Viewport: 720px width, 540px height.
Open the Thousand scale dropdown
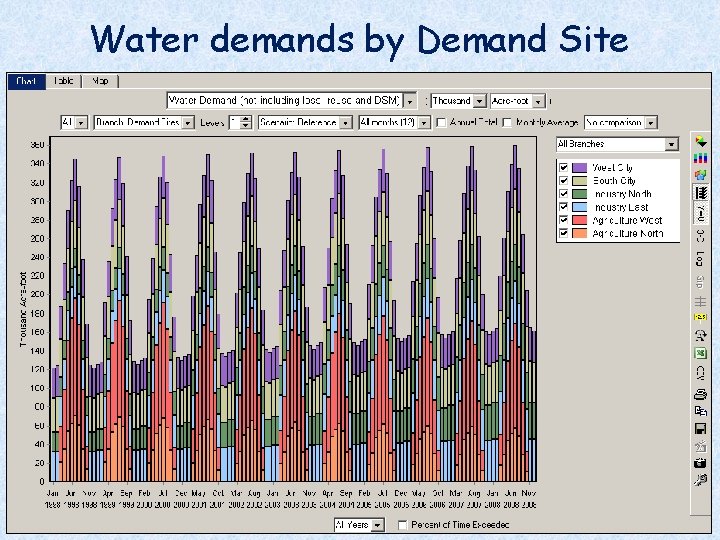(x=458, y=101)
